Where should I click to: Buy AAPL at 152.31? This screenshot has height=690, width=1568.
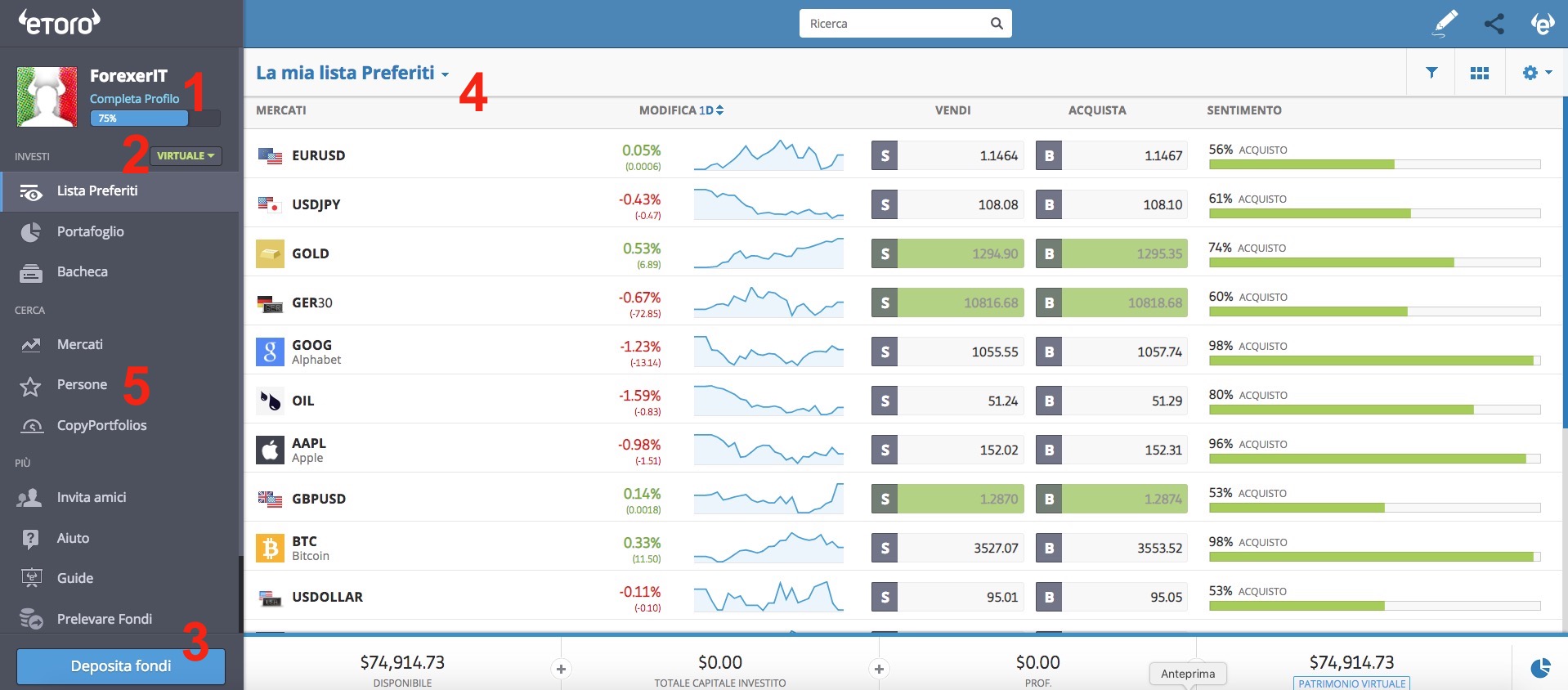[x=1111, y=450]
